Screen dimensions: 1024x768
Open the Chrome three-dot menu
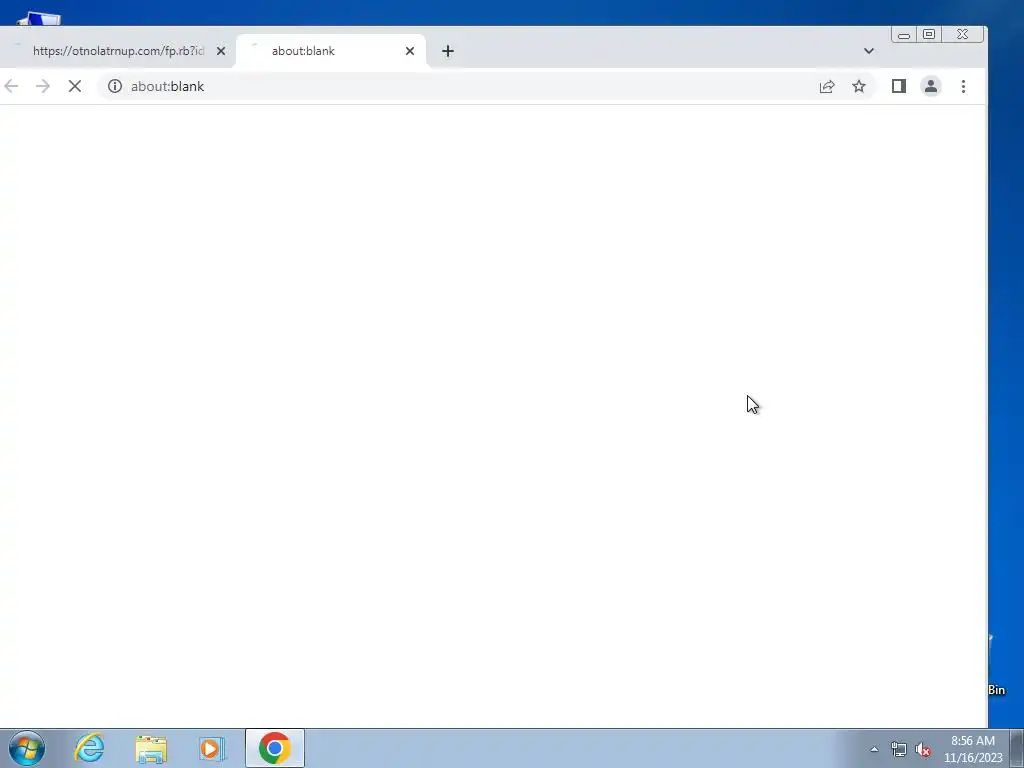click(x=963, y=86)
